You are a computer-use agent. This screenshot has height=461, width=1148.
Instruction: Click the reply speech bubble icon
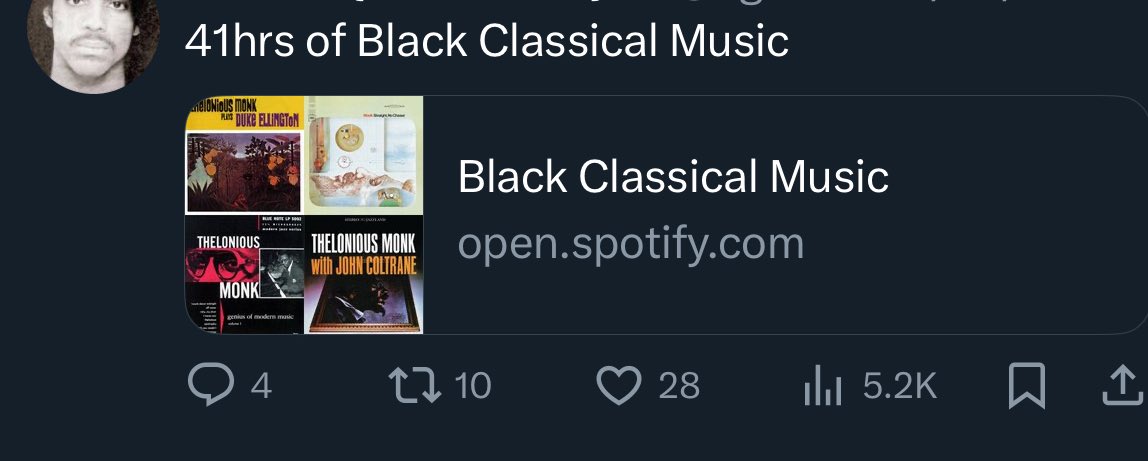(211, 385)
